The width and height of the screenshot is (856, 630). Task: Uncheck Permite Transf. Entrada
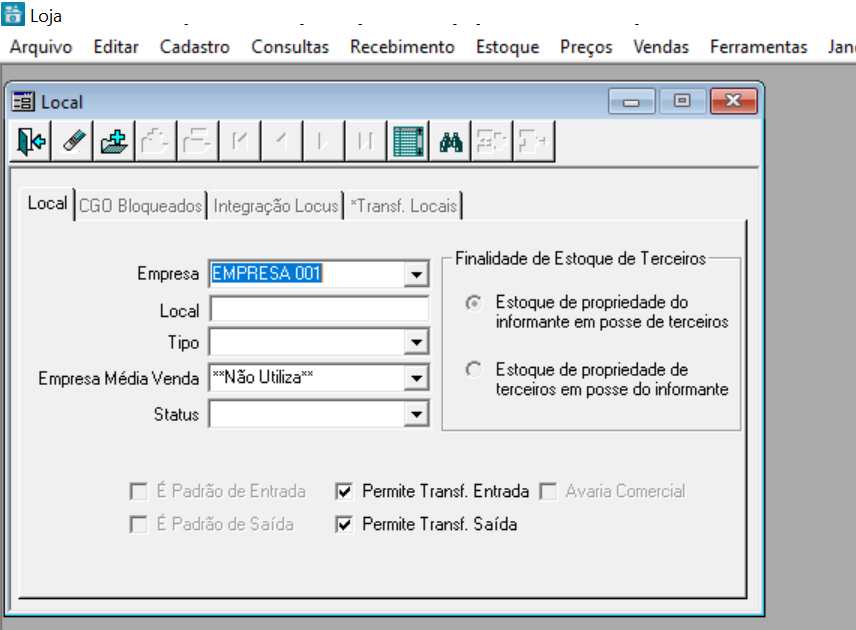344,491
